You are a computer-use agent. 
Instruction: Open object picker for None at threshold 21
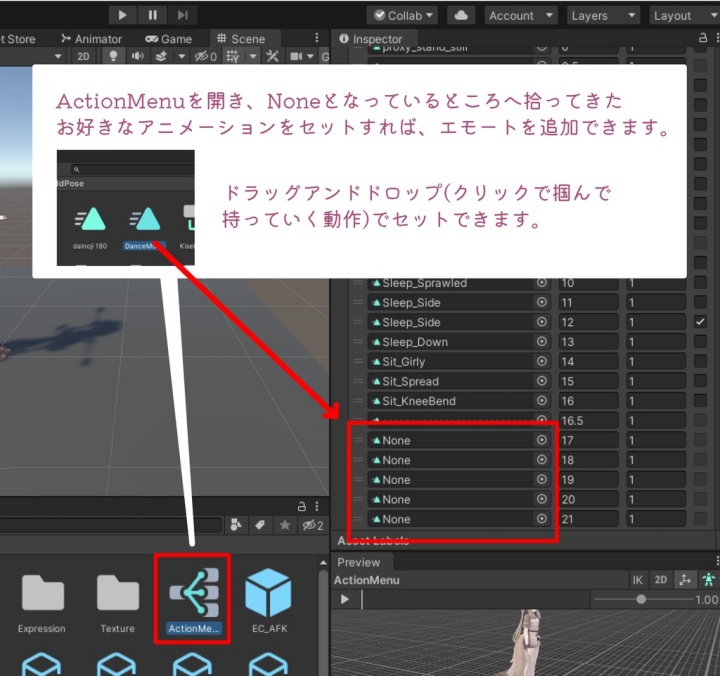pyautogui.click(x=542, y=519)
